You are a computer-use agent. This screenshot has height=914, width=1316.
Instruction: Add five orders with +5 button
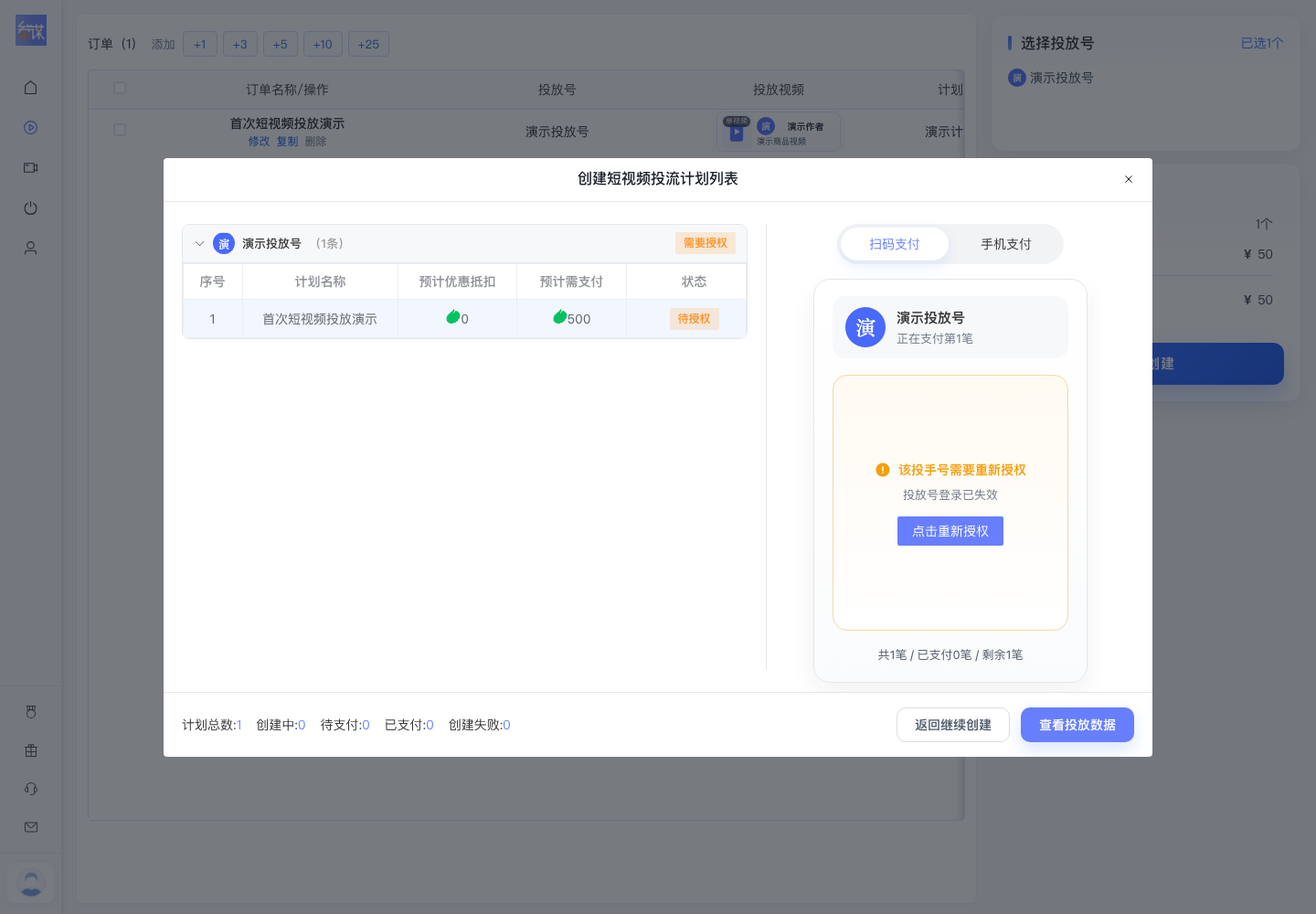pyautogui.click(x=281, y=44)
